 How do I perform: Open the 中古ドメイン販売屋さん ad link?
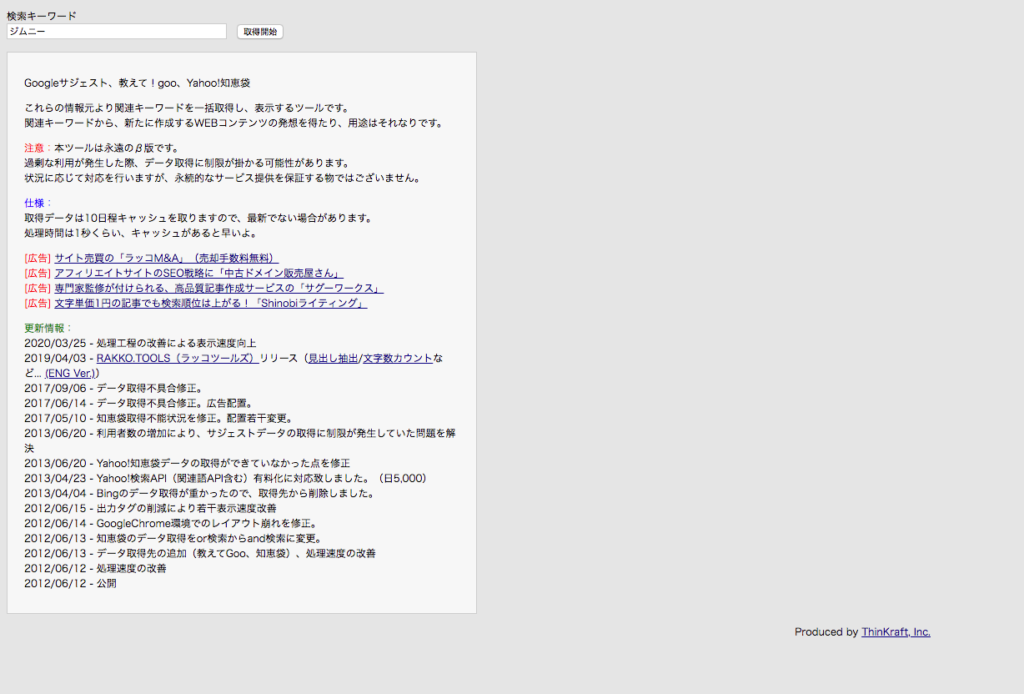[x=199, y=273]
